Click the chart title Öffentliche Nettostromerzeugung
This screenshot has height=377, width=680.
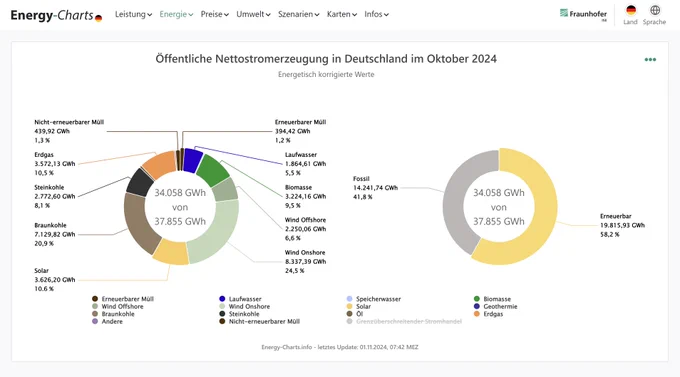[x=326, y=59]
